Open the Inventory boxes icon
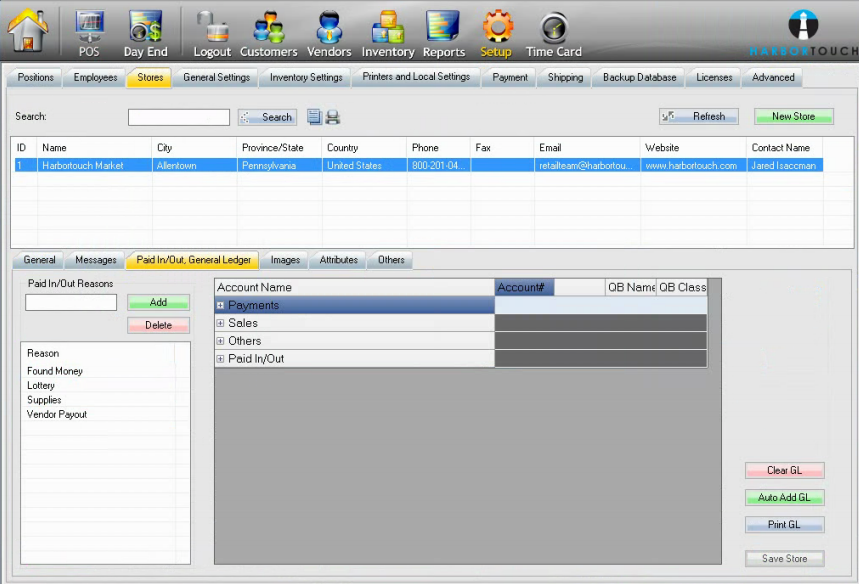859x584 pixels. pyautogui.click(x=387, y=30)
